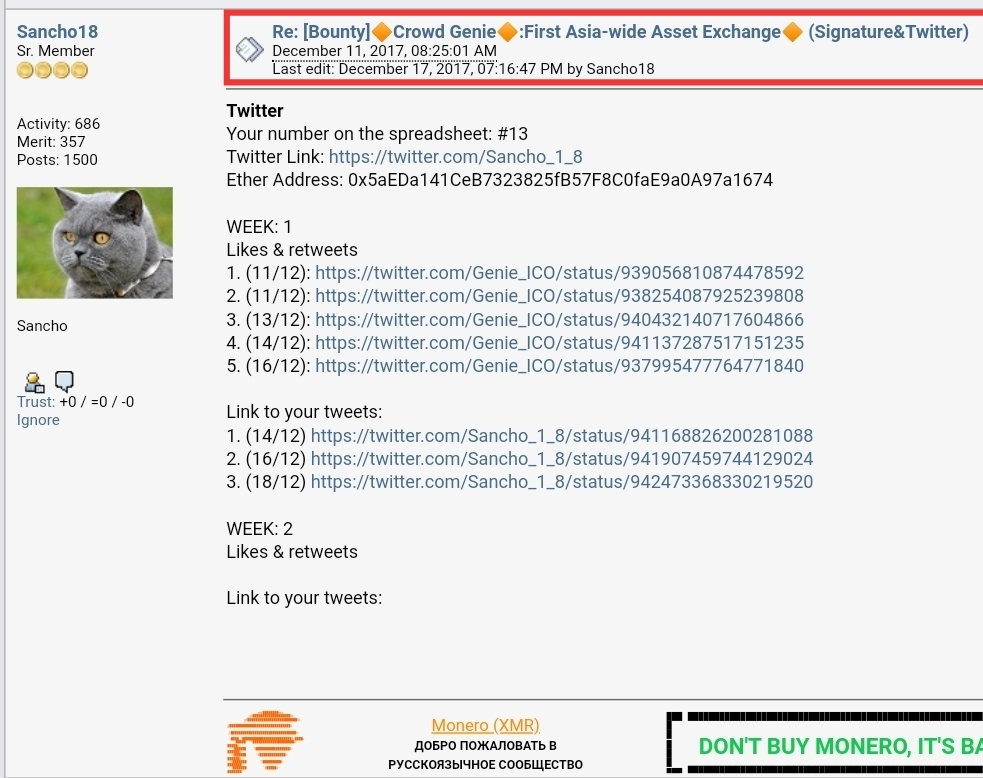
Task: Open Sancho18 user profile name link
Action: click(x=57, y=31)
